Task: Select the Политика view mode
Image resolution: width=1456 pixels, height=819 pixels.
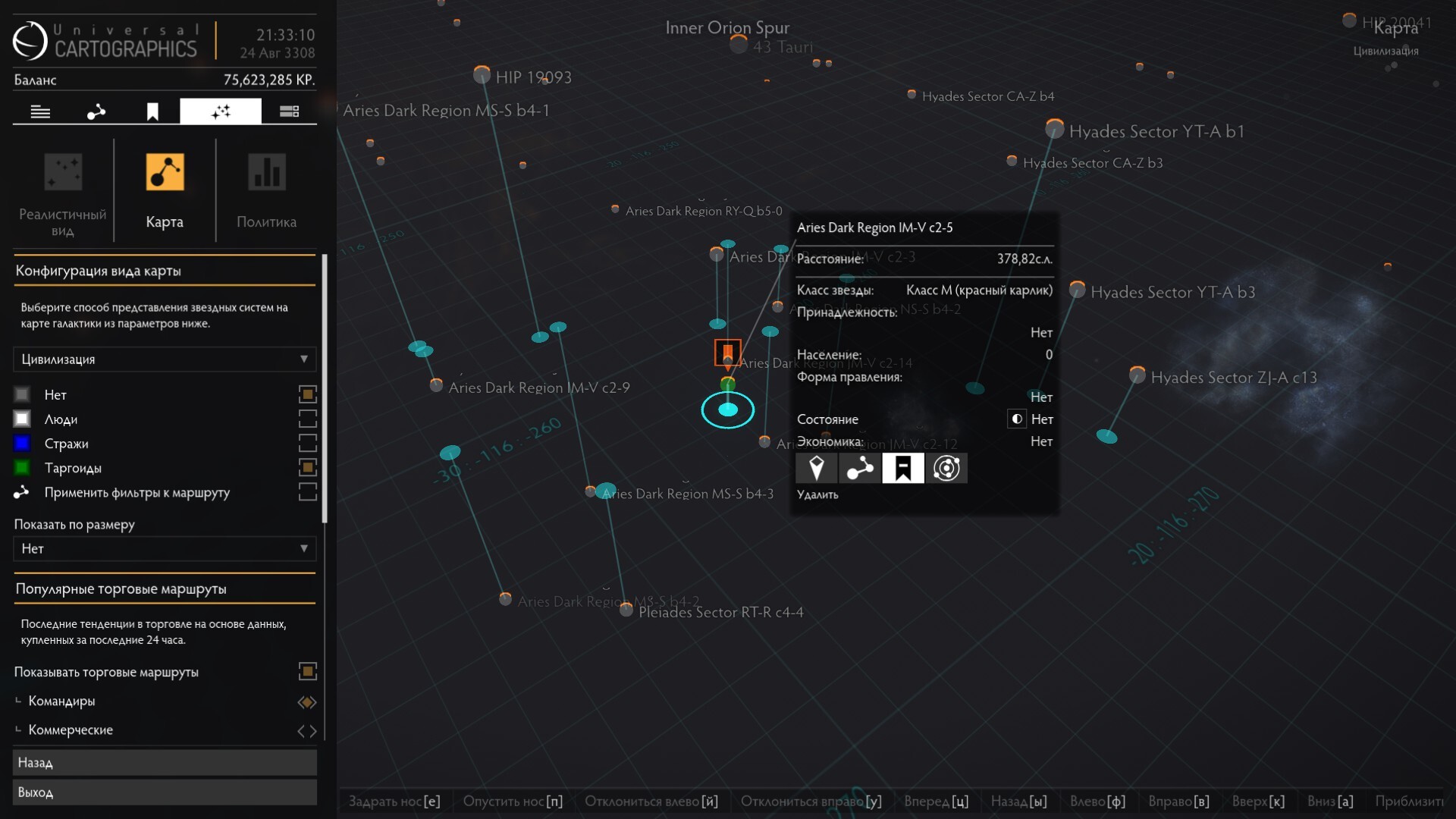Action: tap(266, 191)
